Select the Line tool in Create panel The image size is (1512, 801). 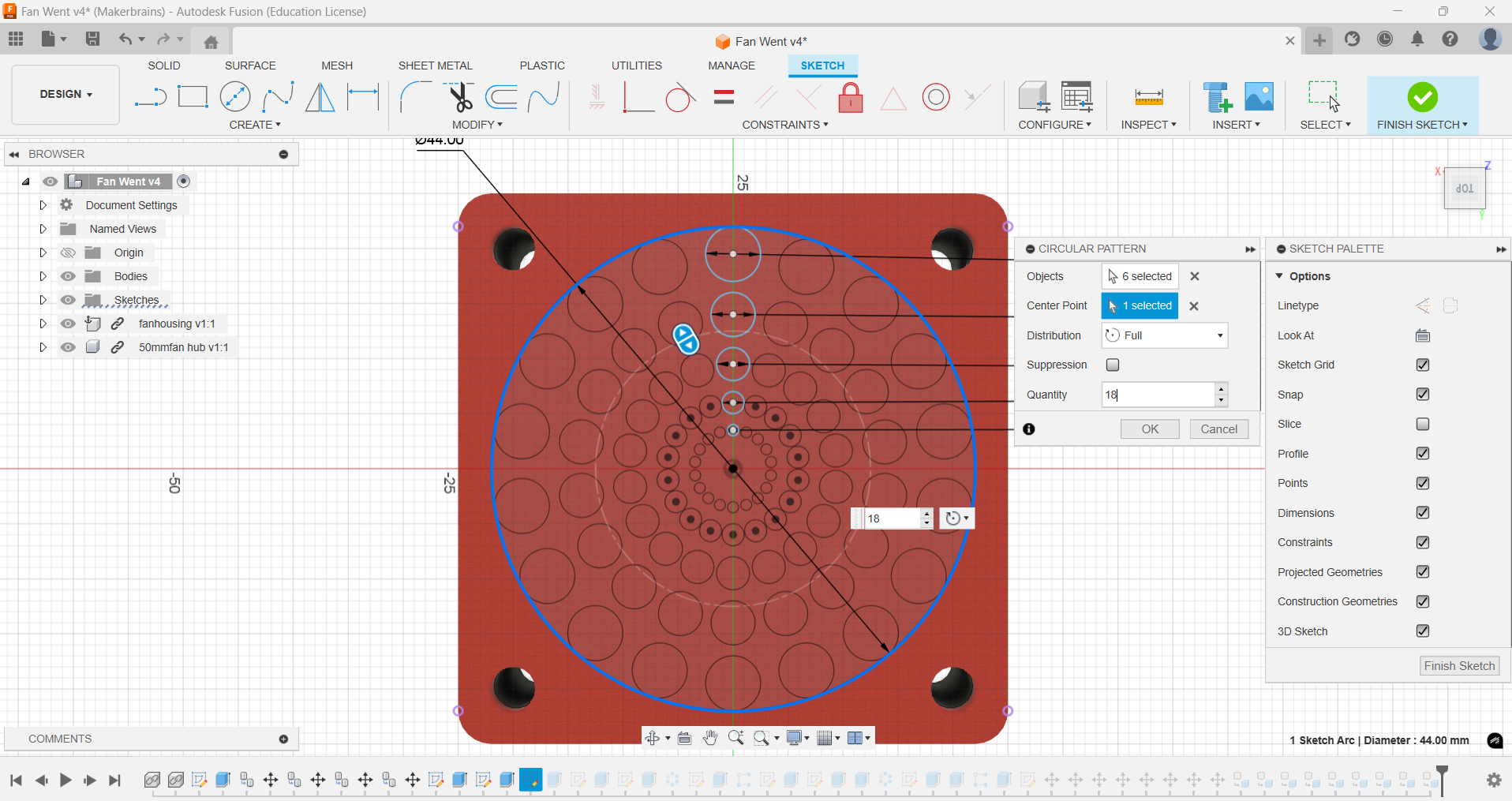click(x=150, y=96)
